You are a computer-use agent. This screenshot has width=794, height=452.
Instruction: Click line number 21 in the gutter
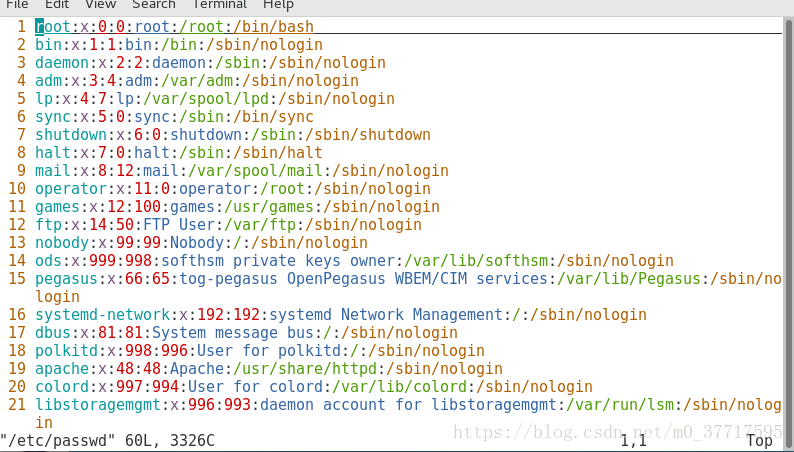(17, 405)
